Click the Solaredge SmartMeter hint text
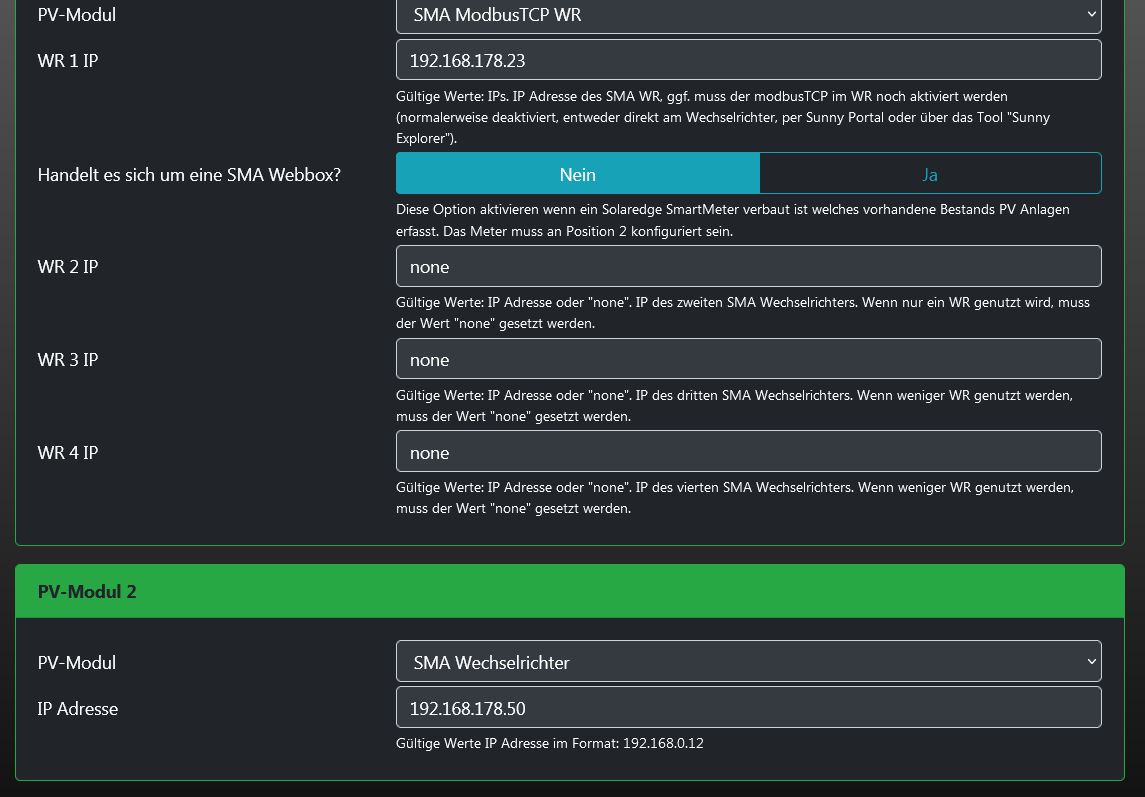1145x797 pixels. 732,220
